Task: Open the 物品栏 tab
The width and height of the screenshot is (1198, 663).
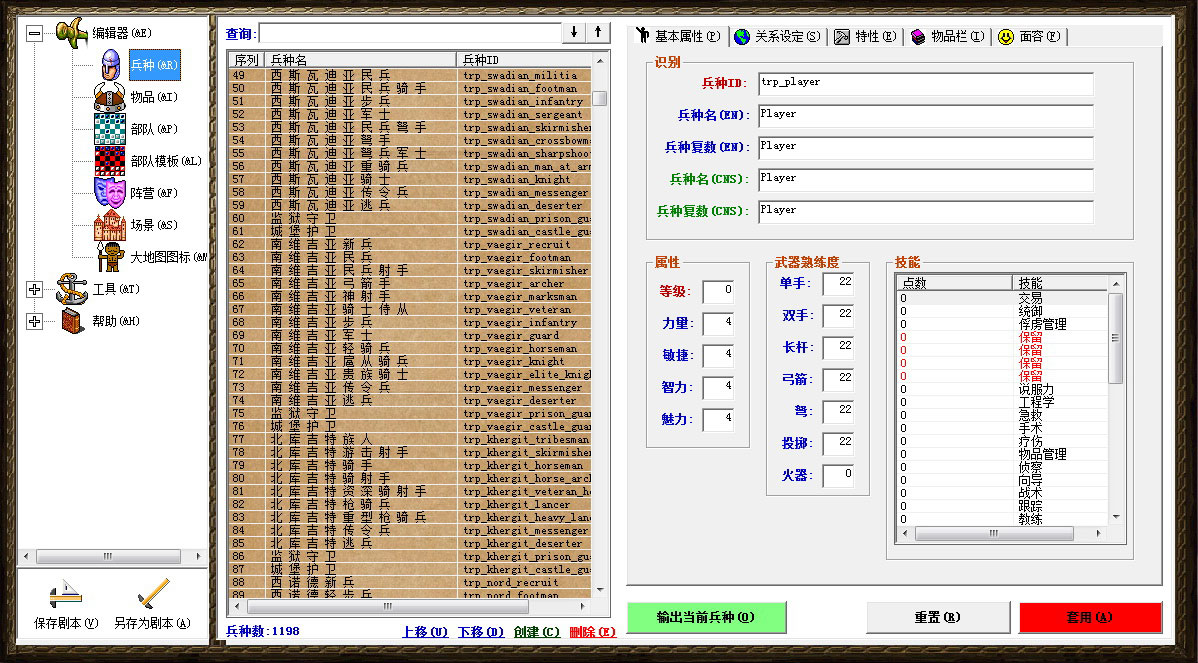Action: click(x=947, y=37)
